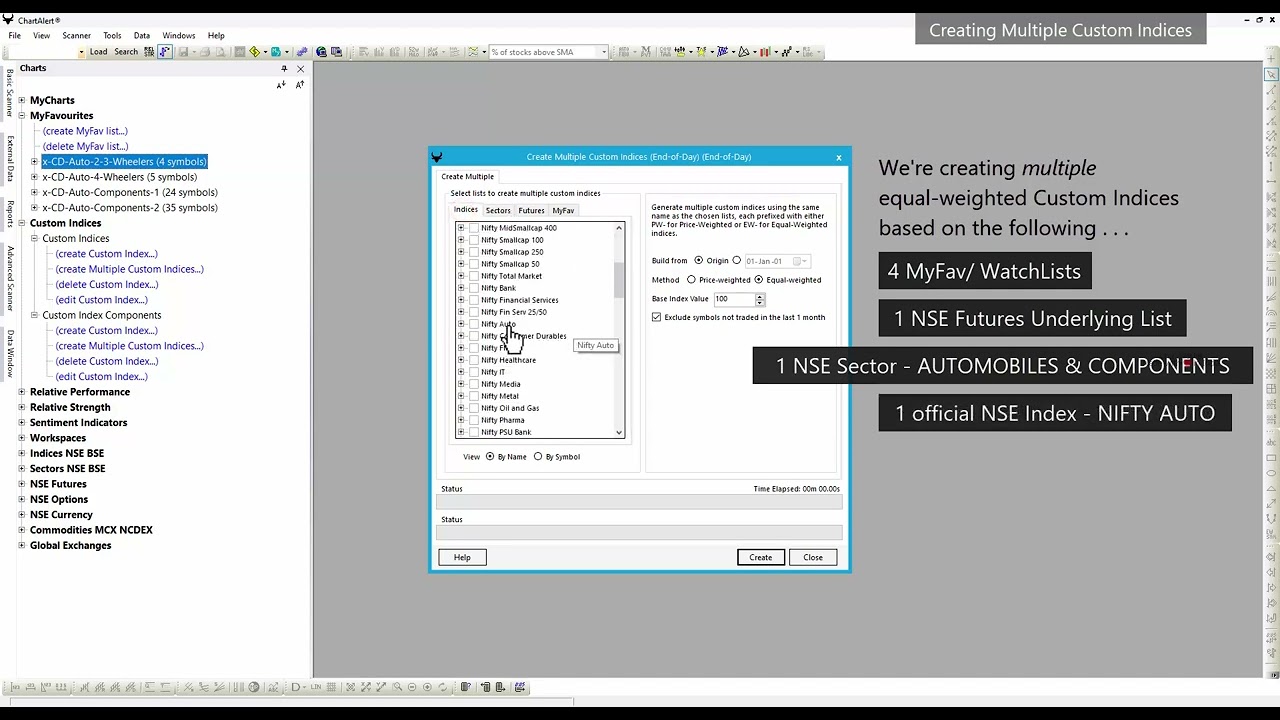Switch to the Sectors tab
1280x720 pixels.
point(498,210)
